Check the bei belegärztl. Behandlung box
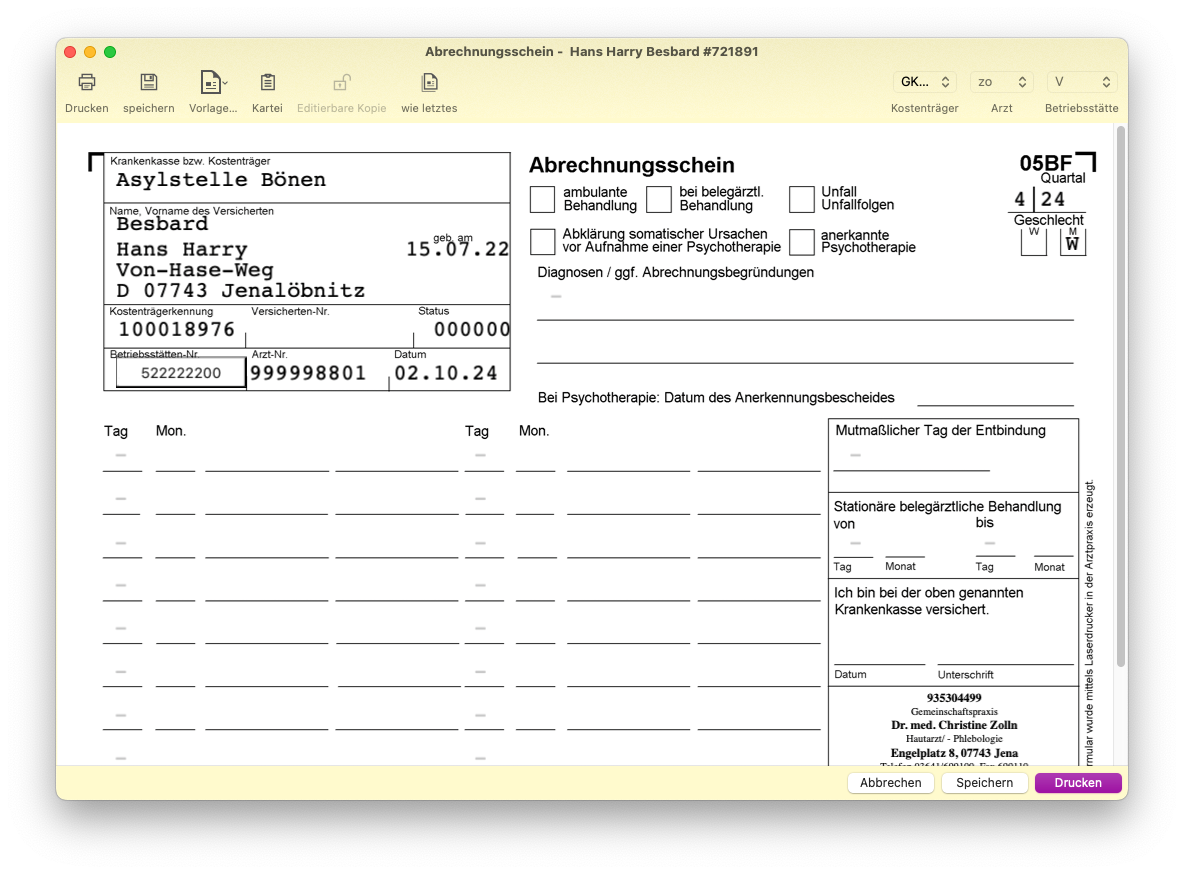The image size is (1184, 874). tap(658, 199)
